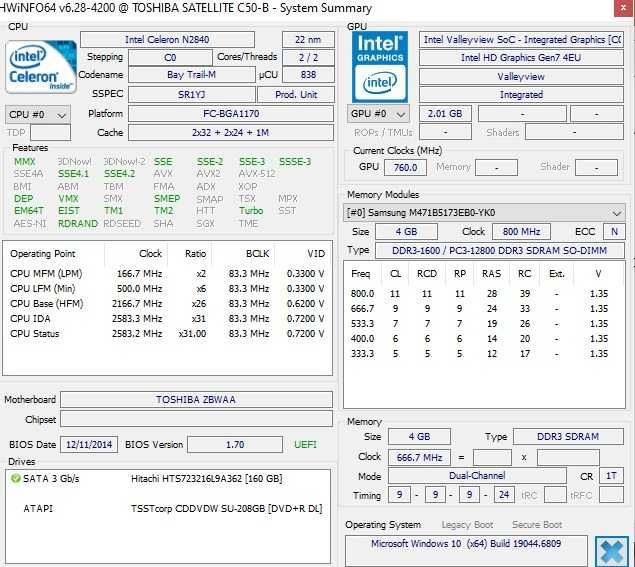The image size is (635, 567).
Task: Click the 22 nm process field
Action: point(308,40)
